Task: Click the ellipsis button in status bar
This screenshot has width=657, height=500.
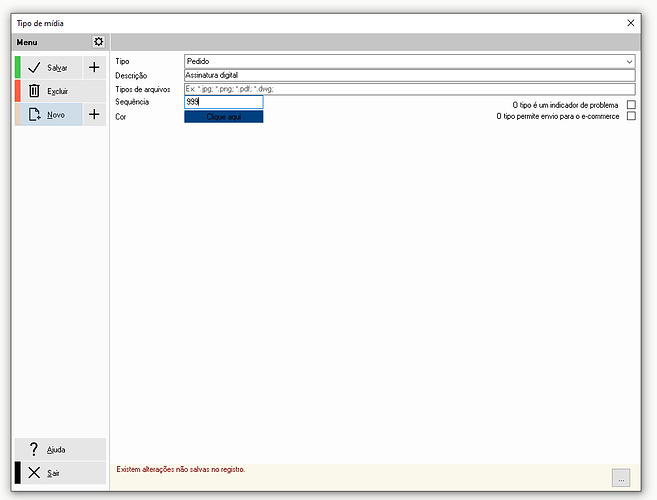Action: tap(621, 478)
